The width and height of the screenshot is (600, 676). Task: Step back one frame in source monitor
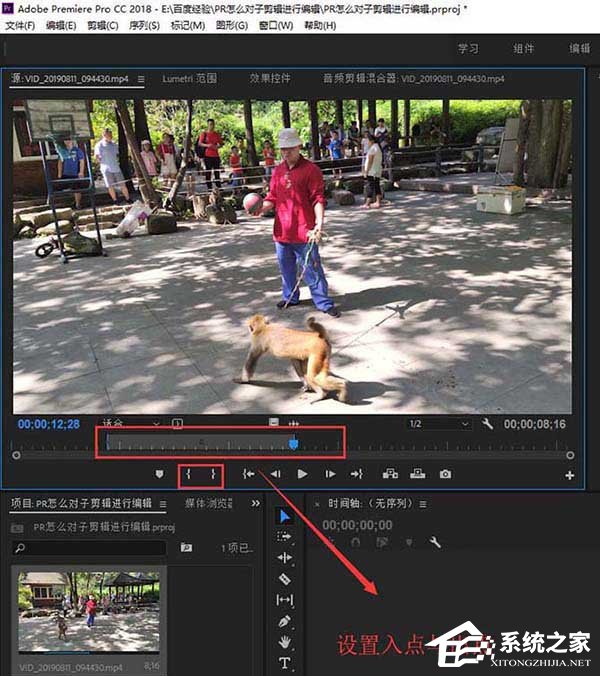point(275,474)
